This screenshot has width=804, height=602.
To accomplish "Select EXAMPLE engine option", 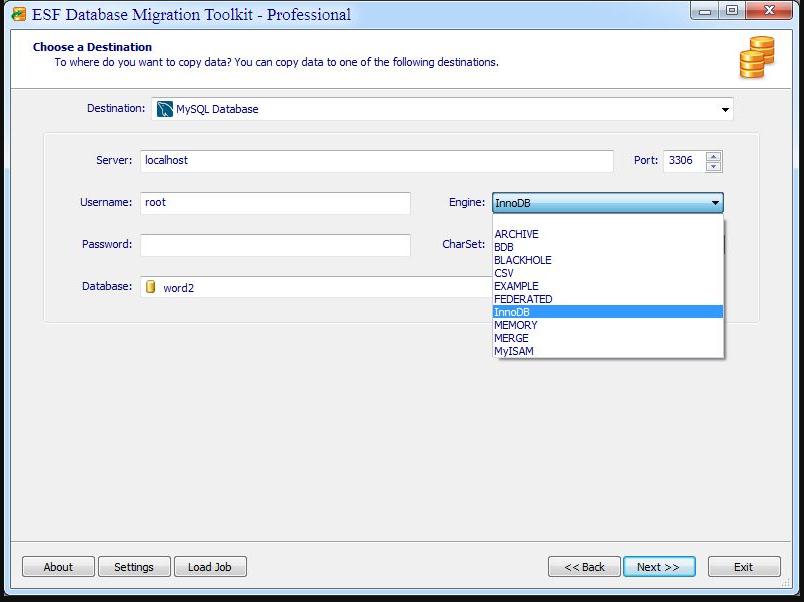I will (608, 286).
